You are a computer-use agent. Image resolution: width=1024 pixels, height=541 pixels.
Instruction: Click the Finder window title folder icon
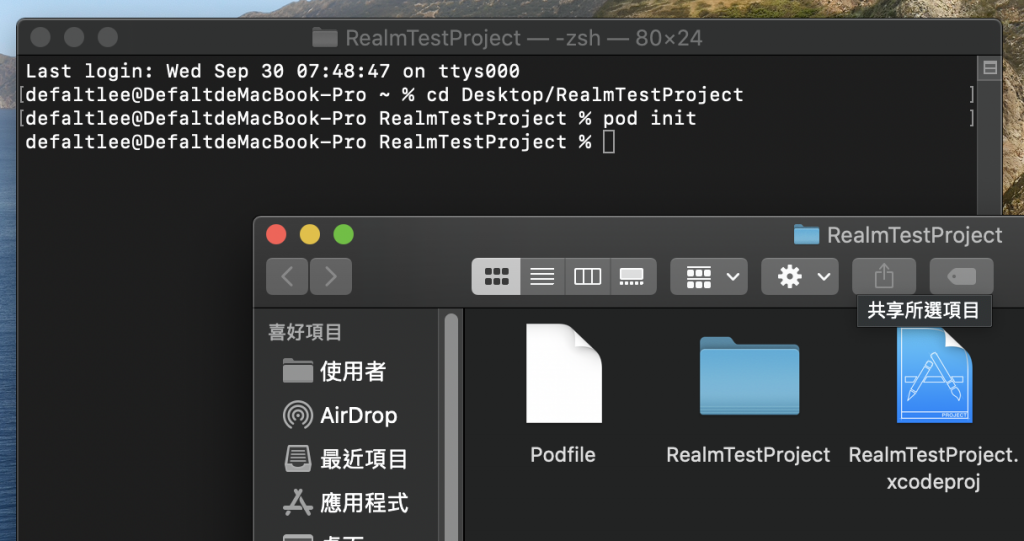(807, 235)
